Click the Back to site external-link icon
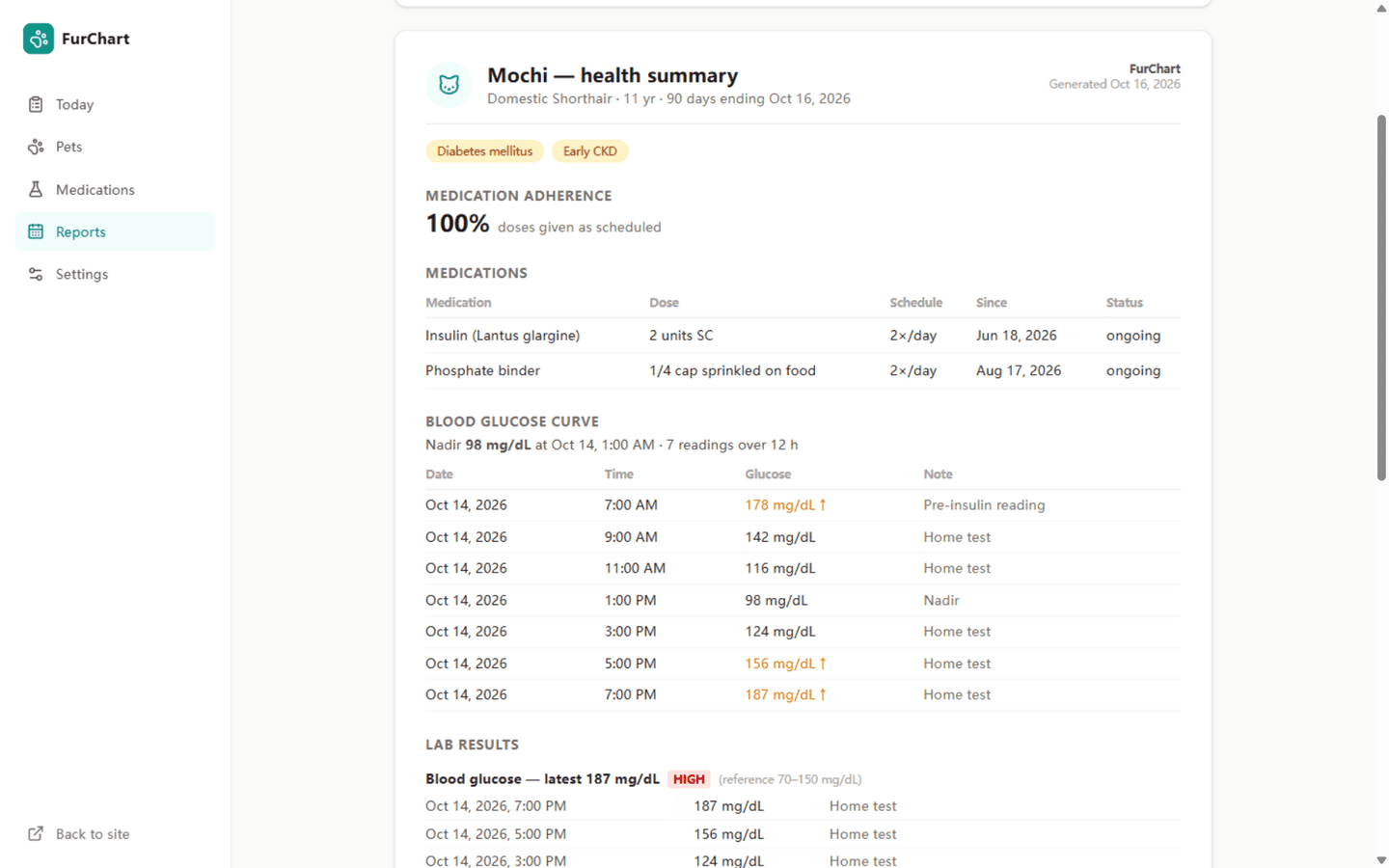Viewport: 1389px width, 868px height. 36,833
